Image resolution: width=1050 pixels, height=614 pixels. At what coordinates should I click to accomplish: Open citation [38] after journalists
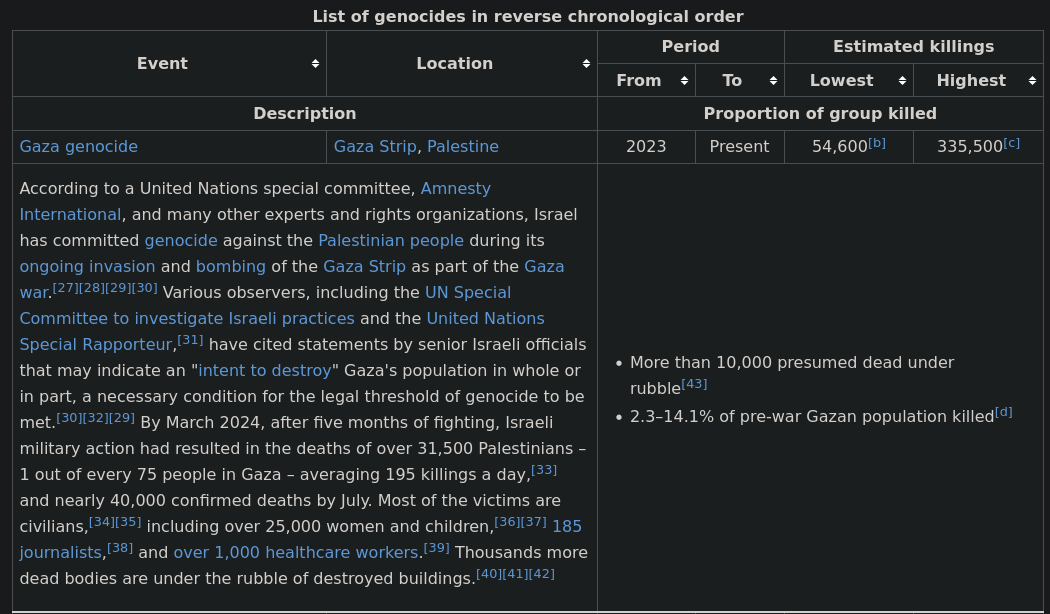coord(120,548)
